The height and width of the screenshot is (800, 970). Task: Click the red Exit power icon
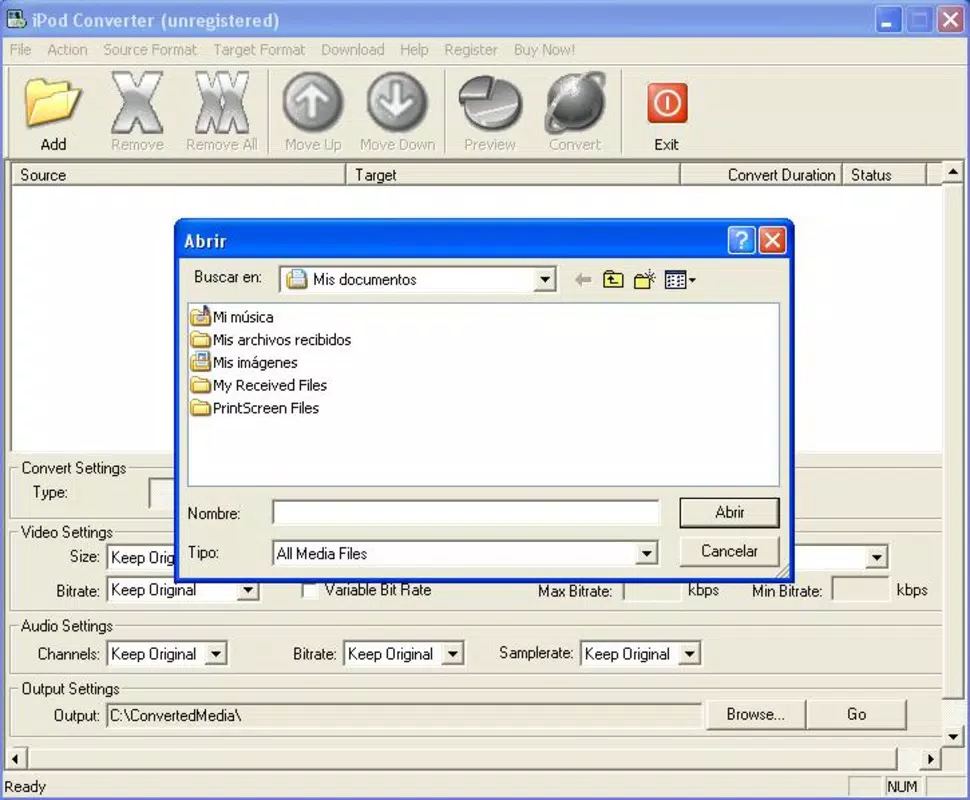pos(667,103)
